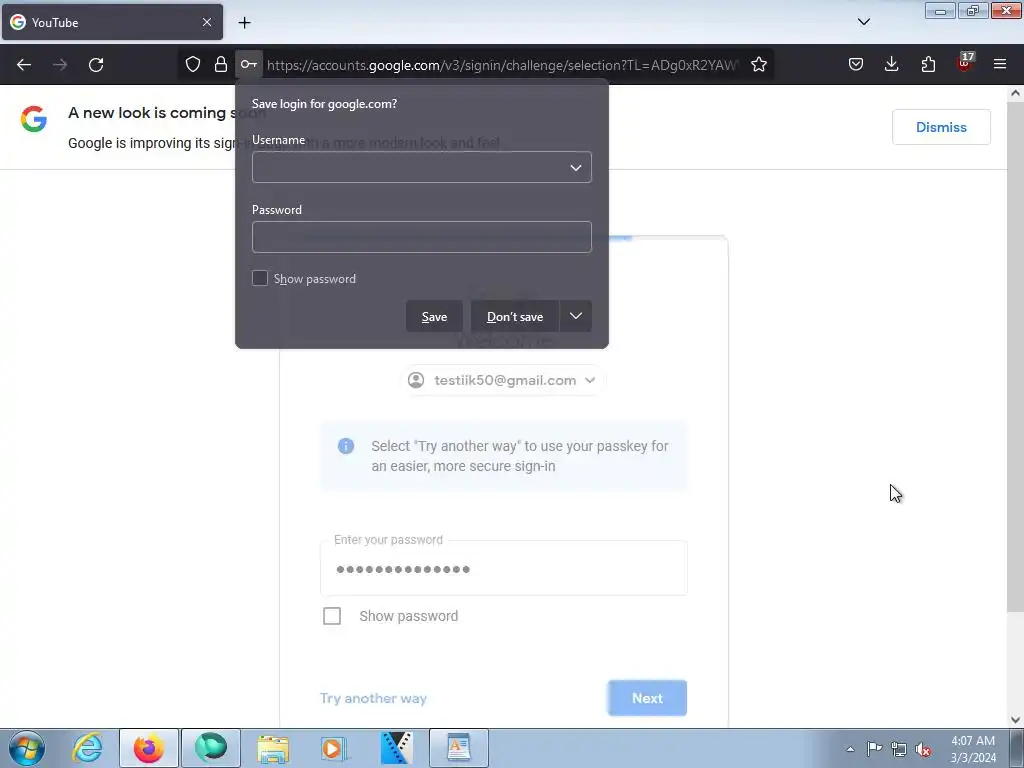Open the Pocket save icon
The width and height of the screenshot is (1024, 768).
coord(856,65)
